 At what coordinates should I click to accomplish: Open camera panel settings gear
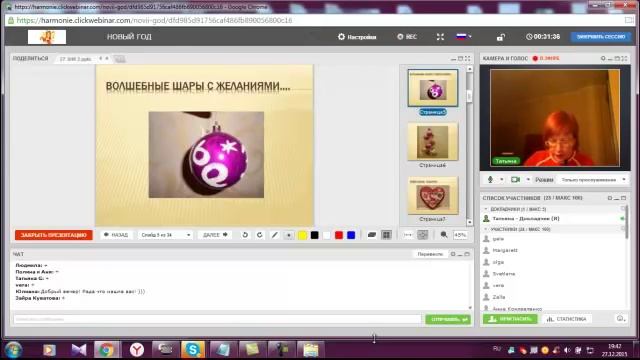pyautogui.click(x=603, y=59)
